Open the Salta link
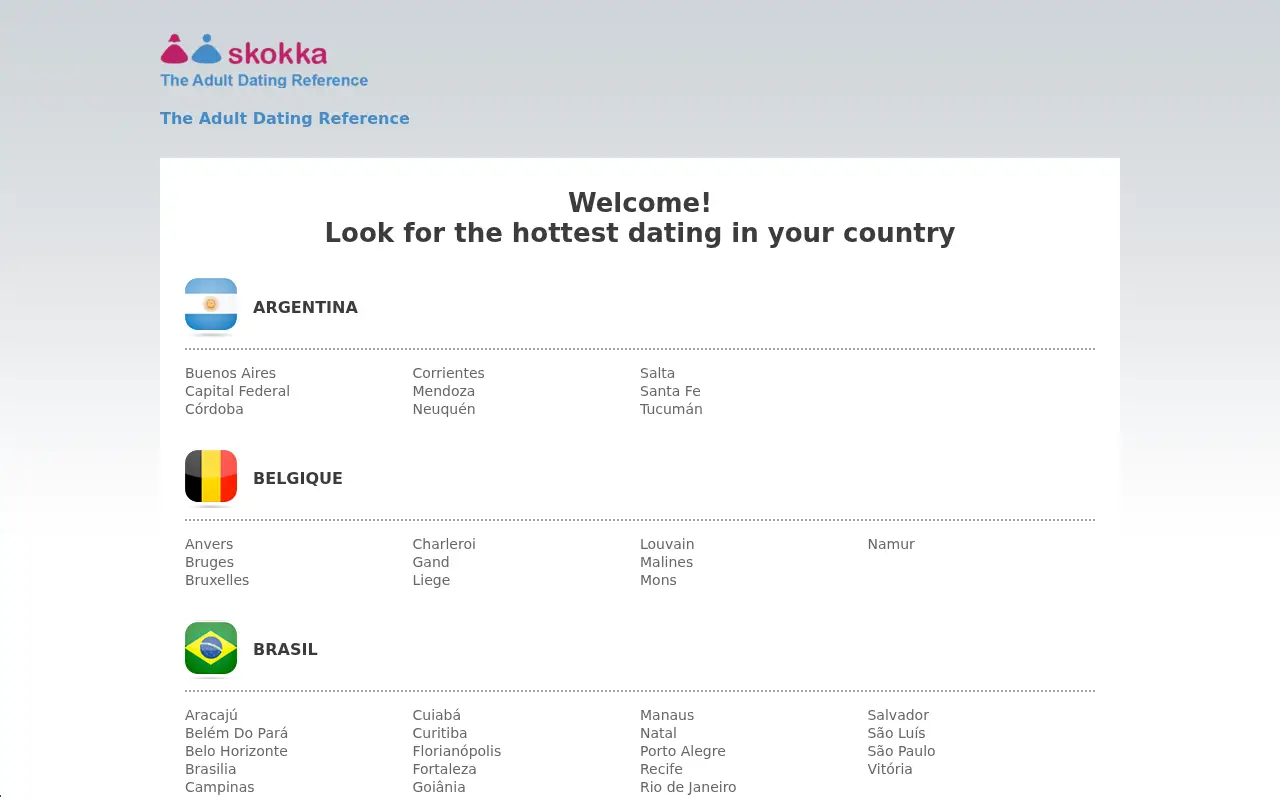Image resolution: width=1280 pixels, height=800 pixels. pyautogui.click(x=657, y=373)
